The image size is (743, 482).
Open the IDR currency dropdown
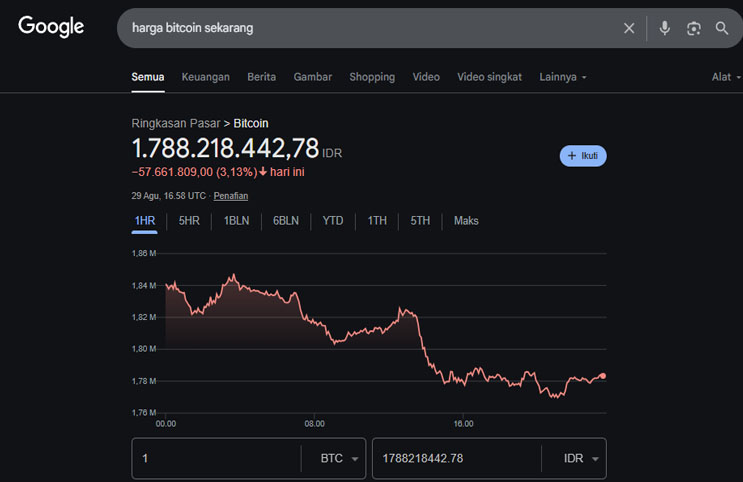click(x=581, y=459)
